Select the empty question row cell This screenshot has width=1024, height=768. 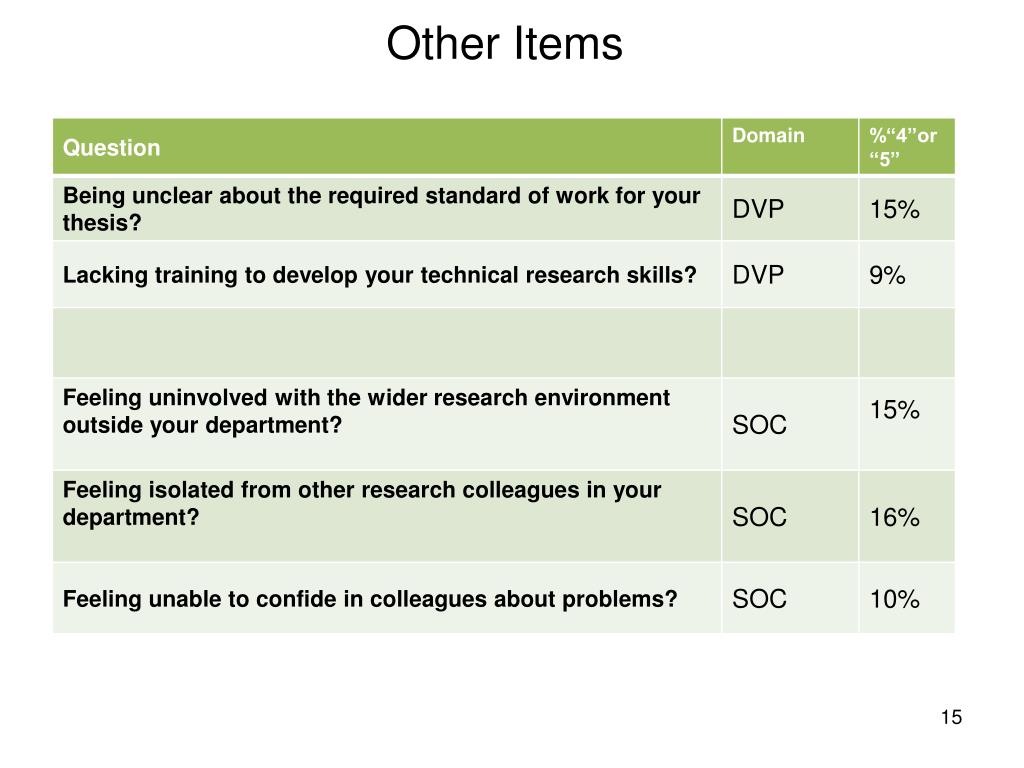387,343
